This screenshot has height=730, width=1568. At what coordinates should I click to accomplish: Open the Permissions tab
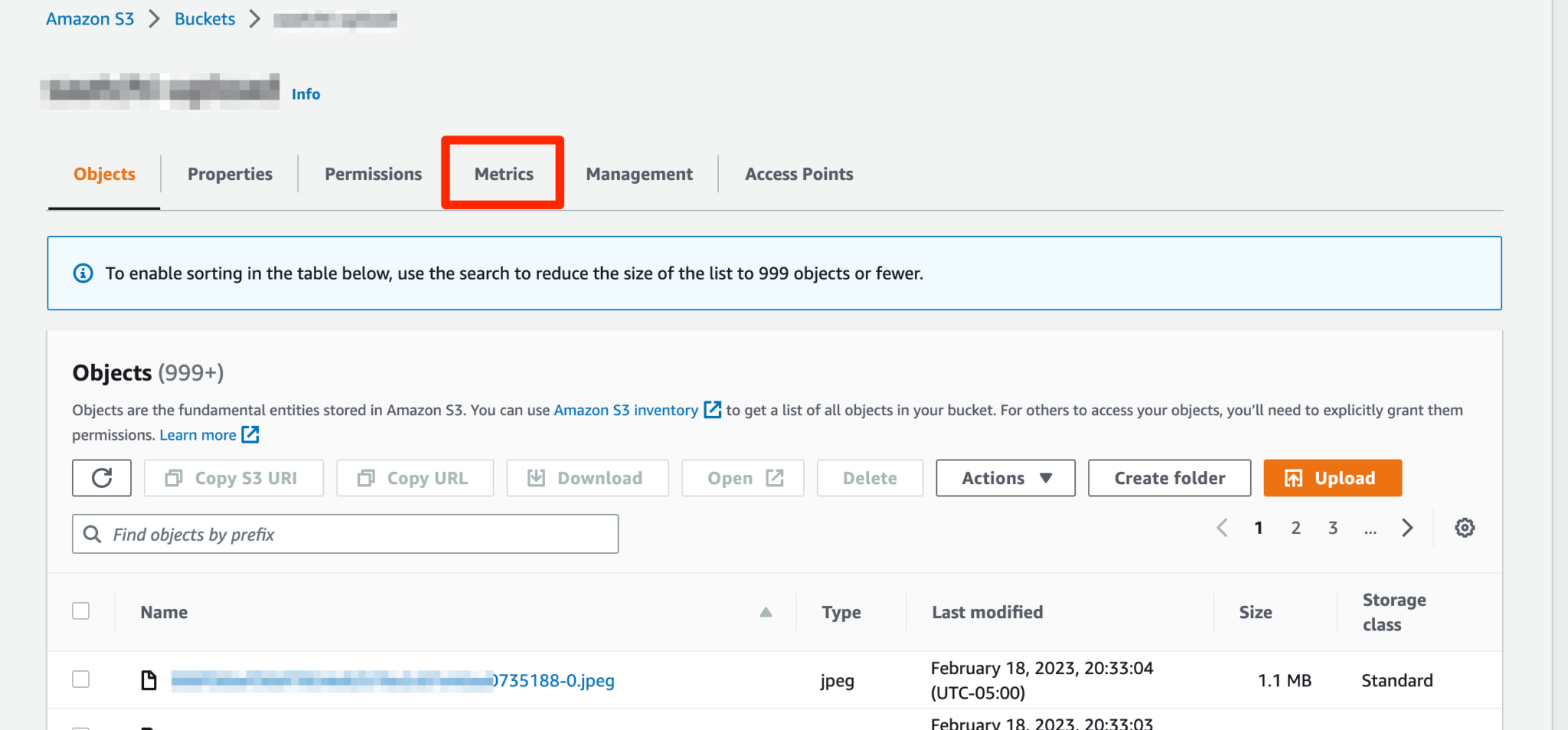[373, 174]
